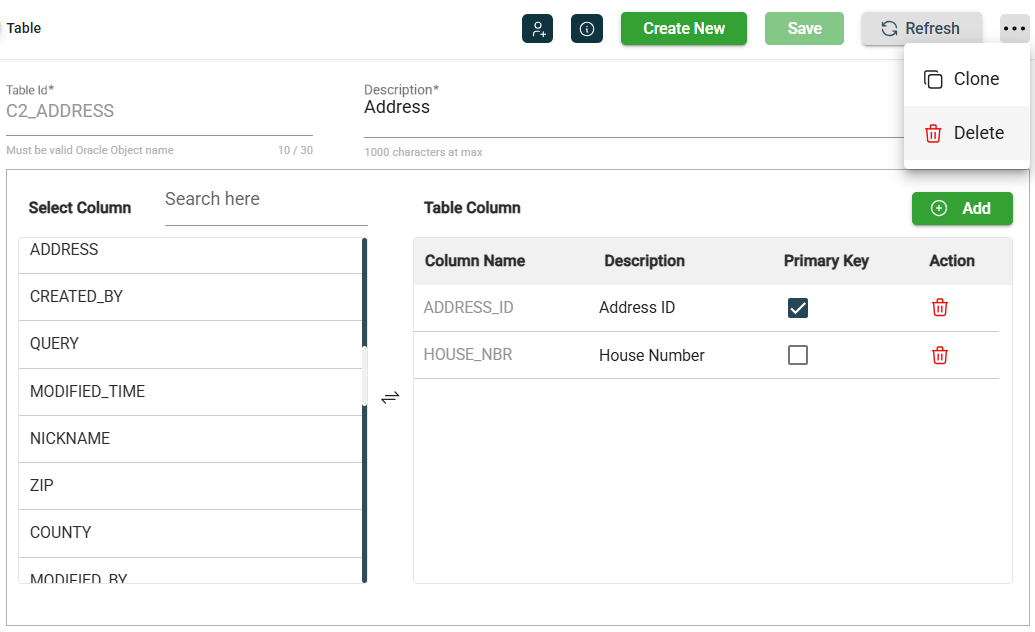Click trash icon for HOUSE_NBR row
This screenshot has width=1035, height=632.
pos(939,355)
